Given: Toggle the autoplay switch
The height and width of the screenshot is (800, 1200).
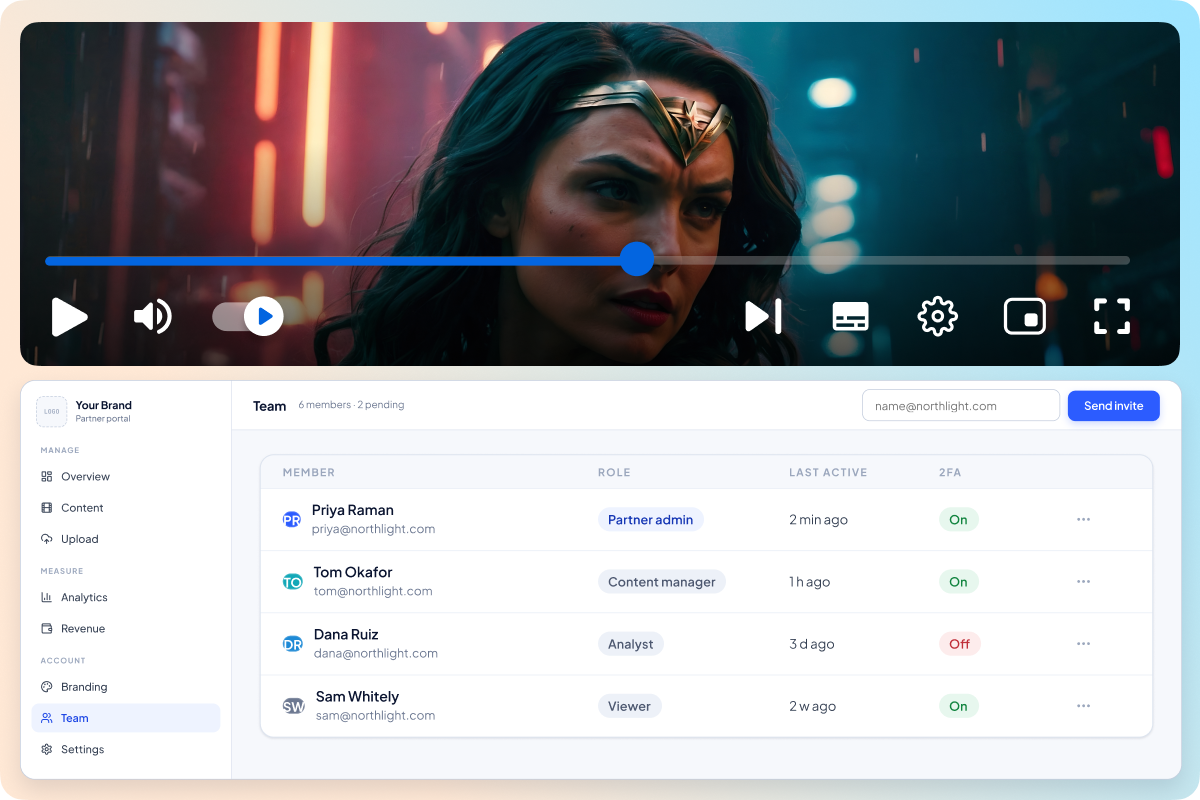Looking at the screenshot, I should tap(248, 317).
